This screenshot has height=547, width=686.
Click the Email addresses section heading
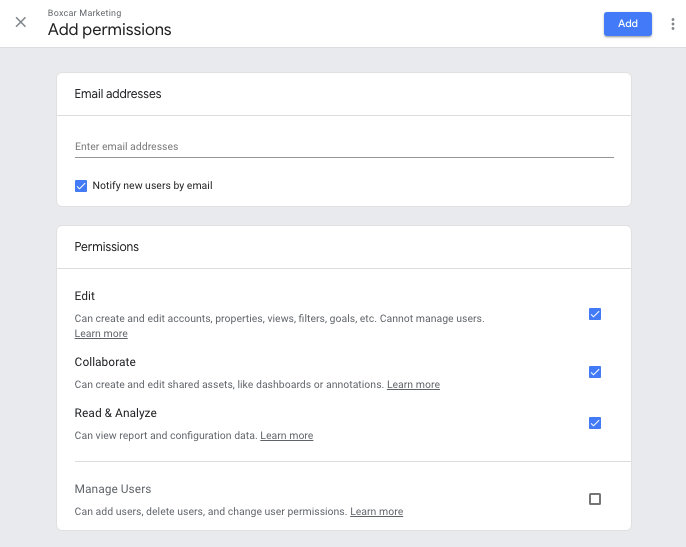(x=118, y=94)
